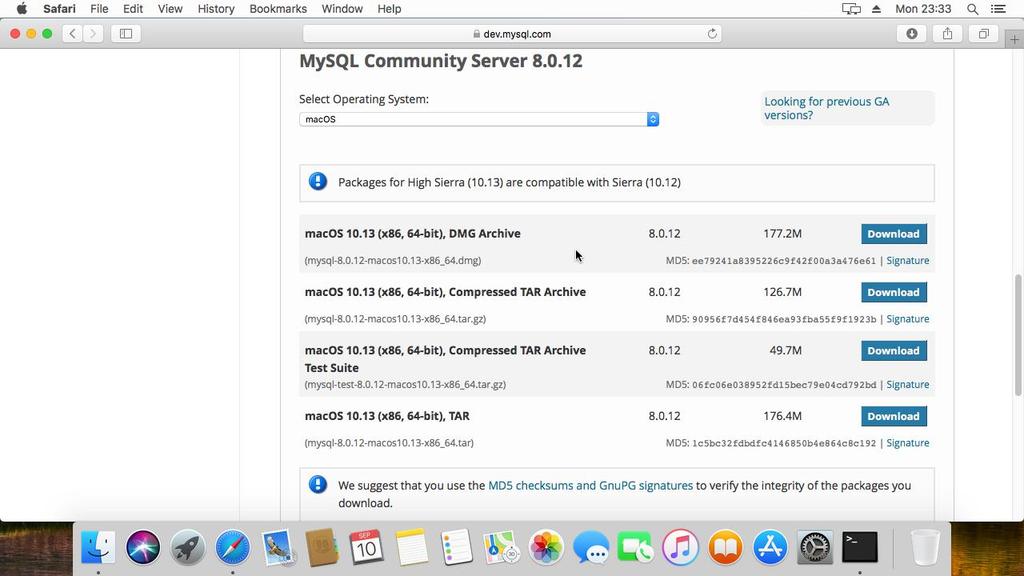
Task: Show the Safari downloads list
Action: coord(912,33)
